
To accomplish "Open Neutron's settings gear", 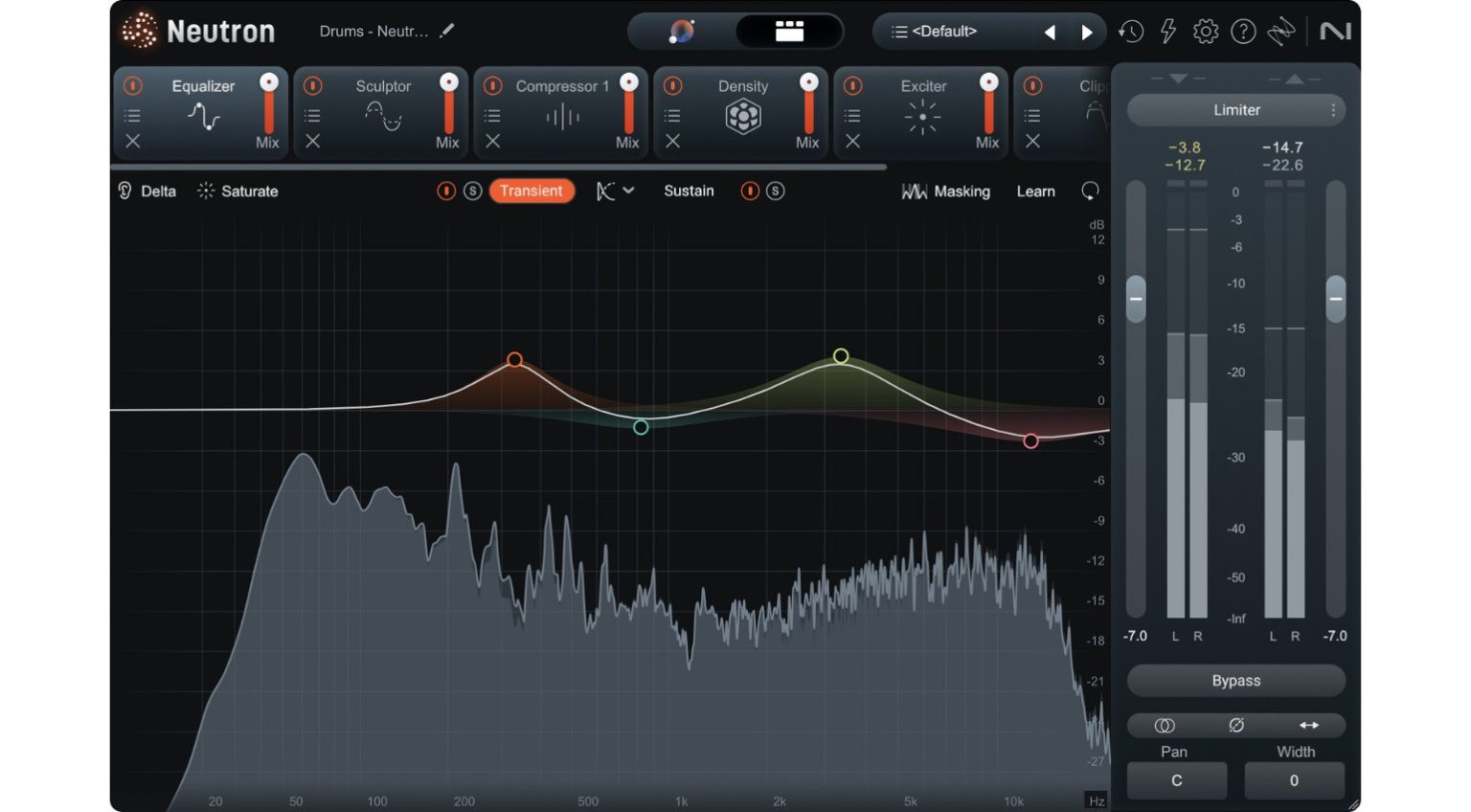I will [x=1205, y=31].
